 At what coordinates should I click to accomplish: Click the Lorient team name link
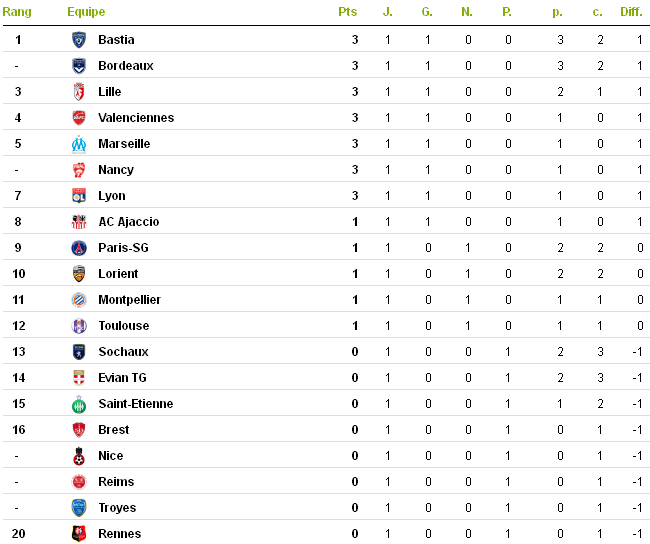(118, 274)
